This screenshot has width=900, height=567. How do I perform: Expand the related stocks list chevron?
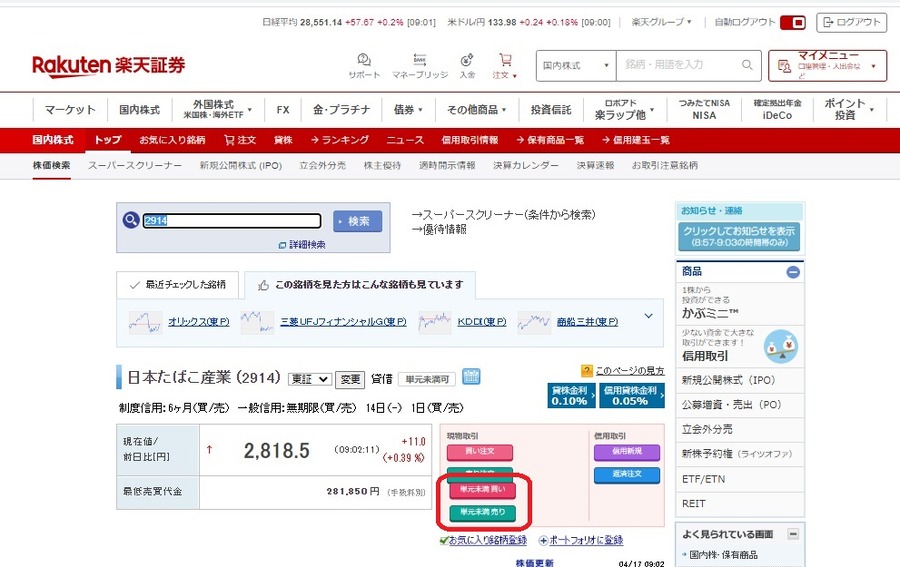pos(649,316)
